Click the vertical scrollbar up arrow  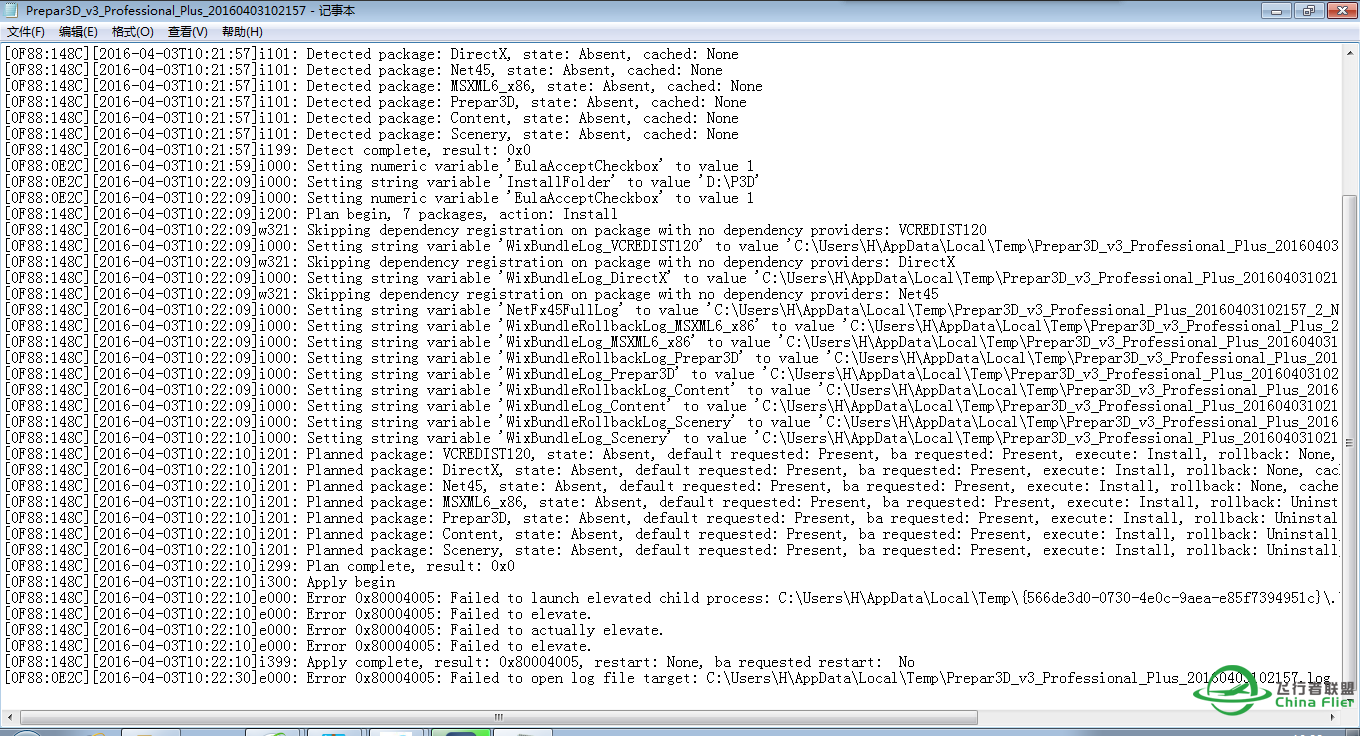point(1350,53)
